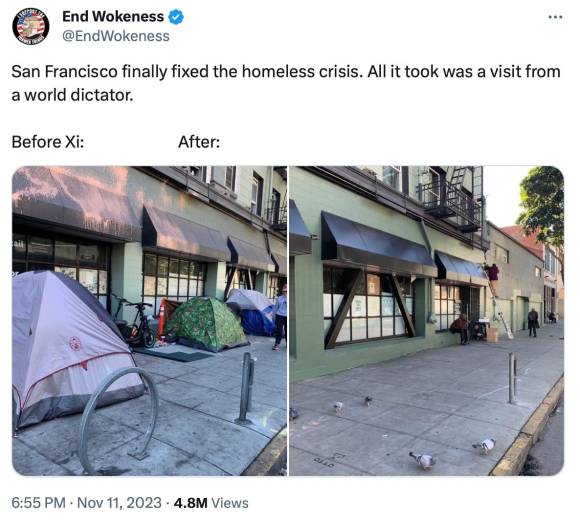Click the "Before Xi:" caption text
This screenshot has width=580, height=523.
click(x=48, y=142)
